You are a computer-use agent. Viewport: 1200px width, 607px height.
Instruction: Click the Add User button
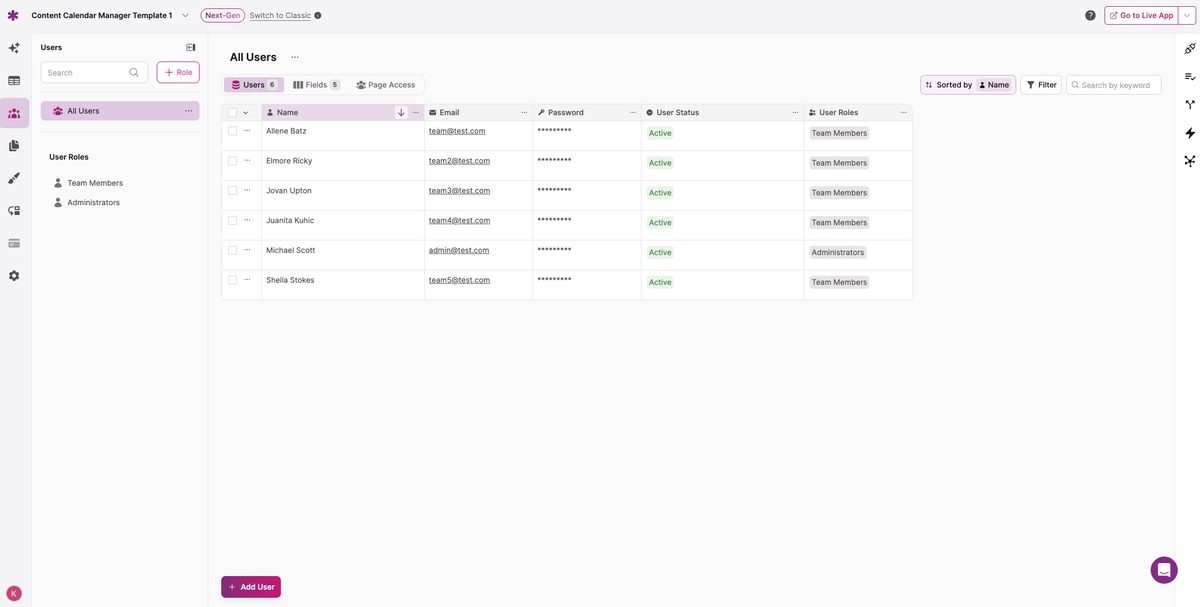coord(251,587)
